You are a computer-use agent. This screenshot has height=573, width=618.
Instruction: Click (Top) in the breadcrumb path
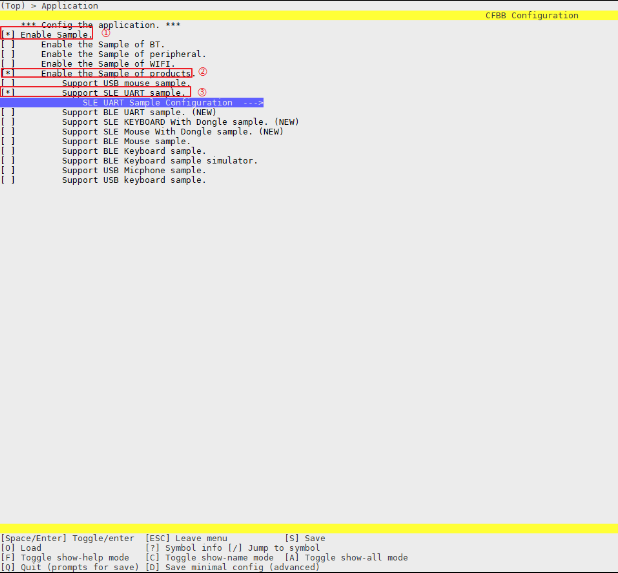[13, 6]
